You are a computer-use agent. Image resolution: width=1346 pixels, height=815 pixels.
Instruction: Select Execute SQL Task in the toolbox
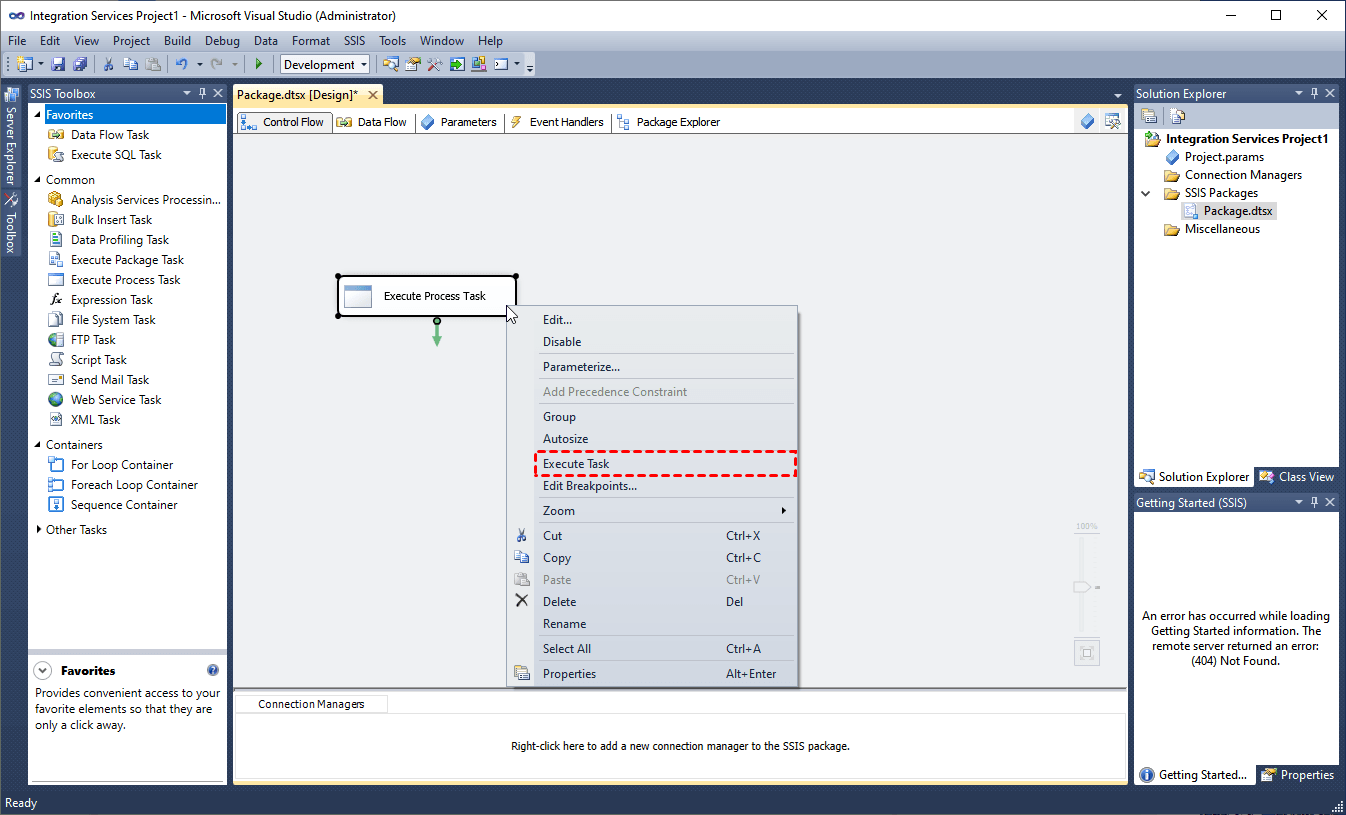coord(116,155)
